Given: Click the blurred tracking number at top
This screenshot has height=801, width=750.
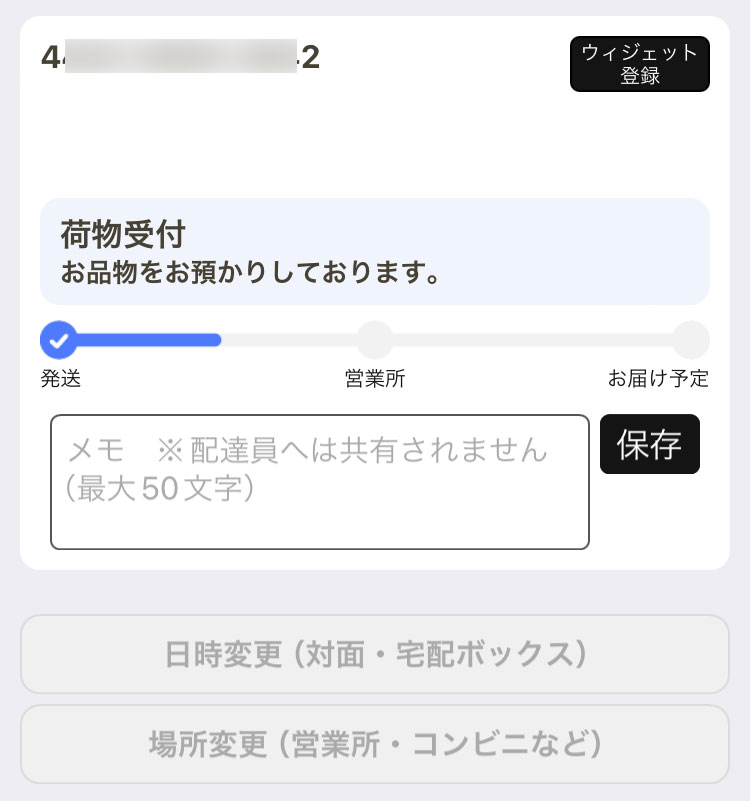Looking at the screenshot, I should 181,56.
